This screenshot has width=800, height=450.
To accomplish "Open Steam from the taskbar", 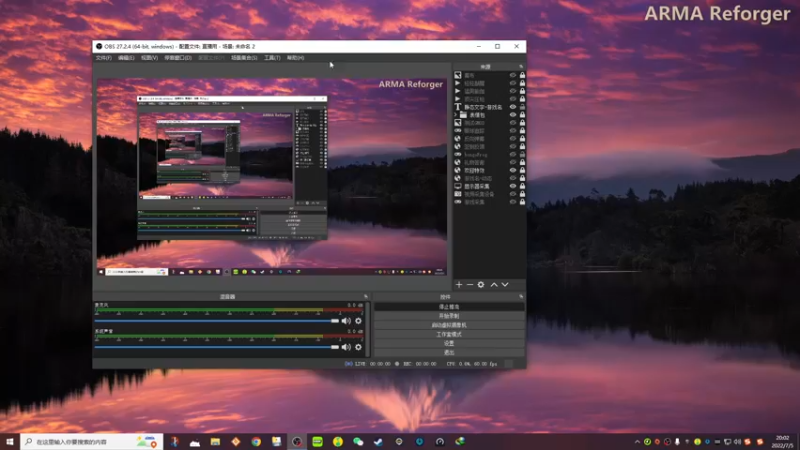I will click(x=379, y=442).
